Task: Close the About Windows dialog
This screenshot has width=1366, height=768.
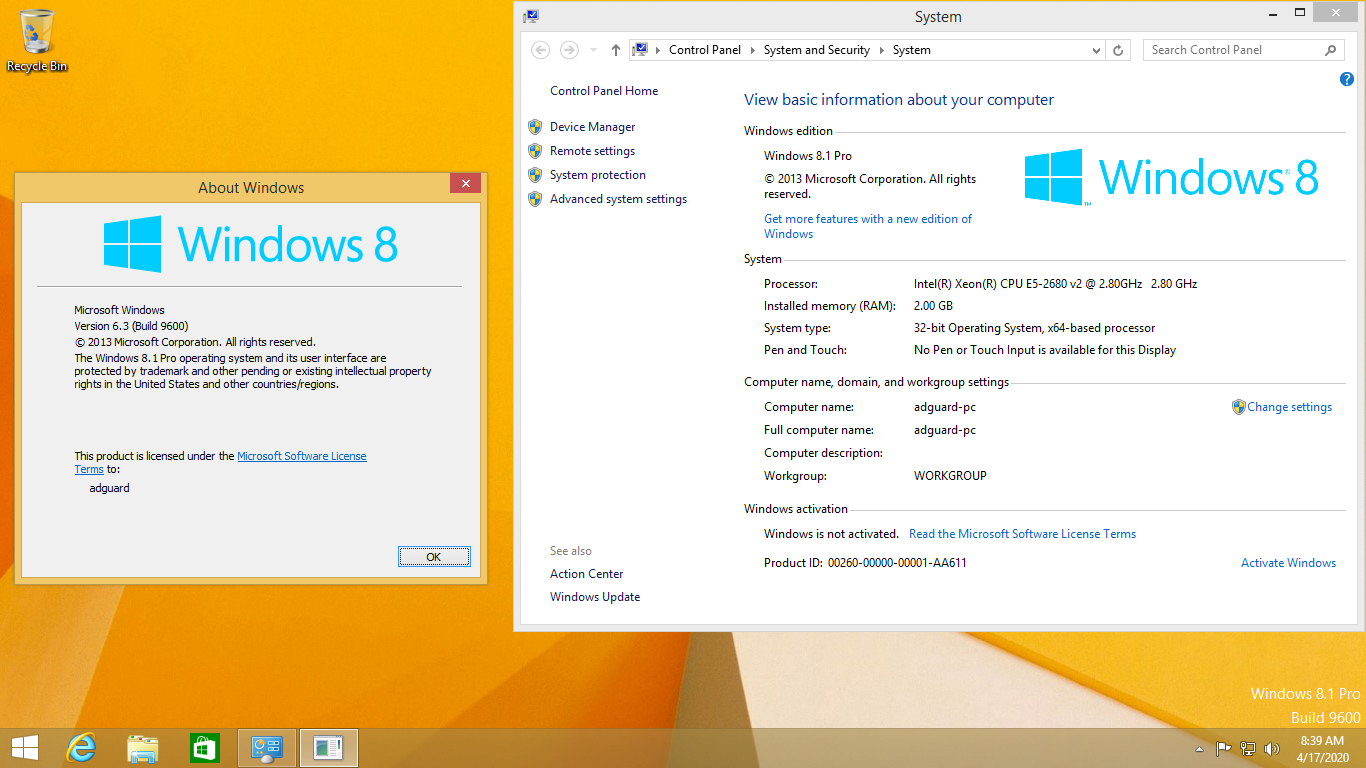Action: (465, 184)
